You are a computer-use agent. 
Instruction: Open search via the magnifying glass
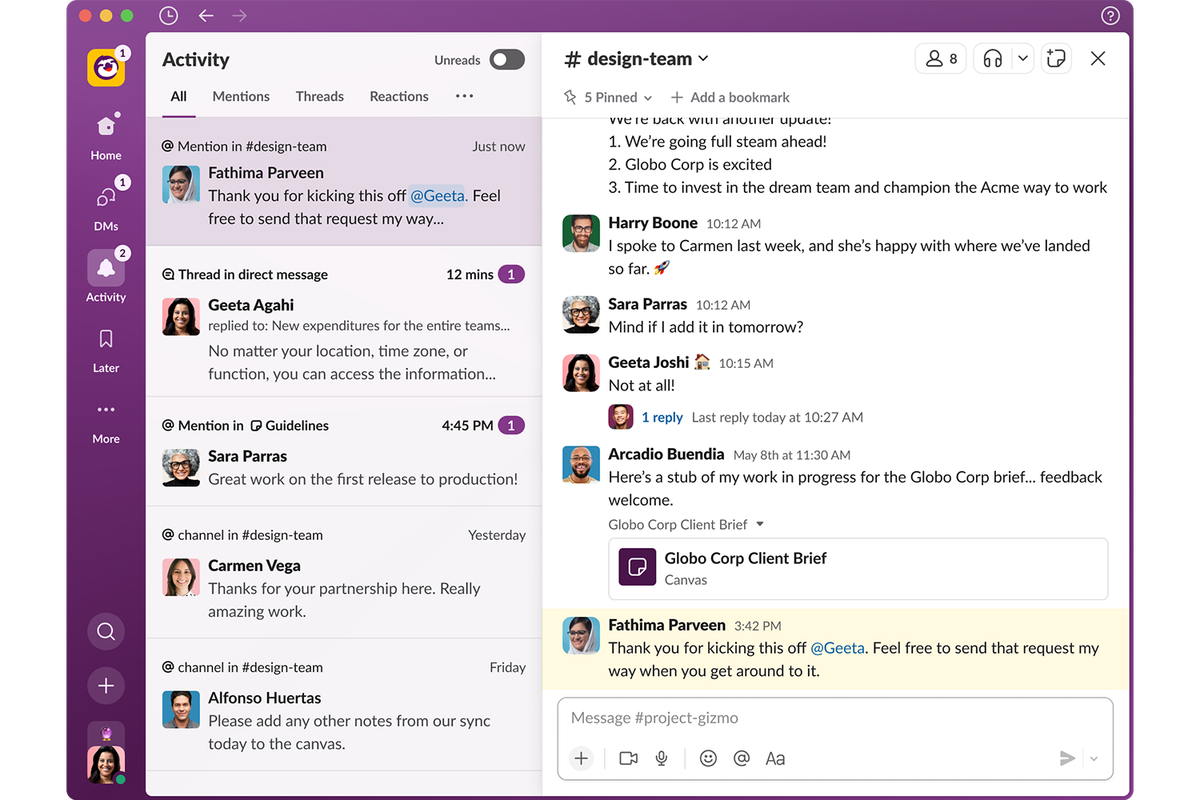pyautogui.click(x=105, y=631)
